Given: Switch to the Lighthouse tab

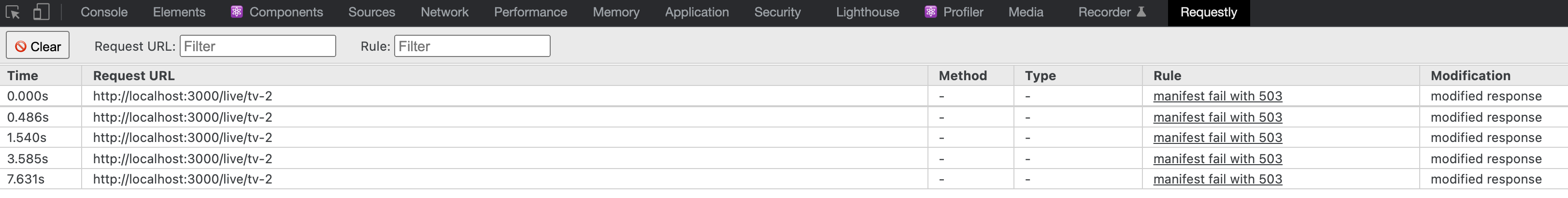Looking at the screenshot, I should click(x=868, y=12).
